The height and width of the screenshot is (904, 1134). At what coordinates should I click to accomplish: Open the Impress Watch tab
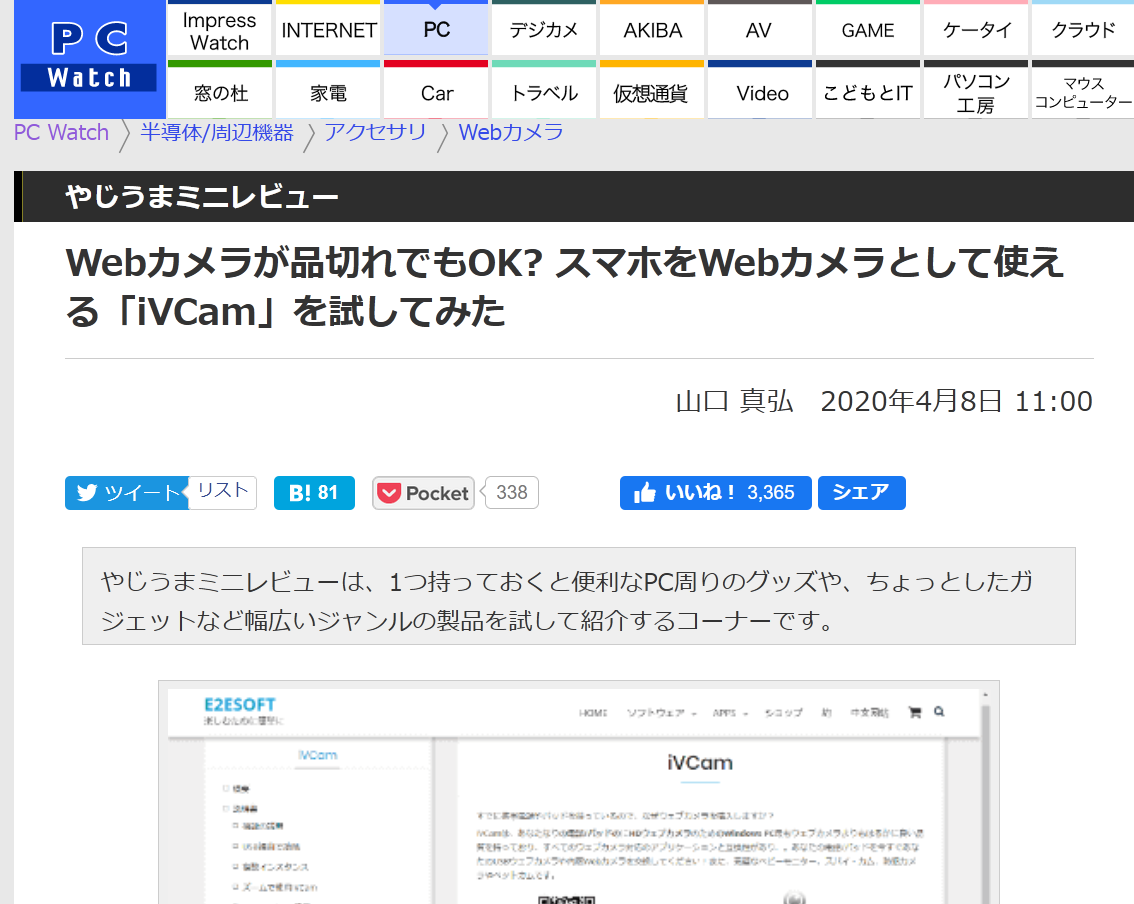220,29
